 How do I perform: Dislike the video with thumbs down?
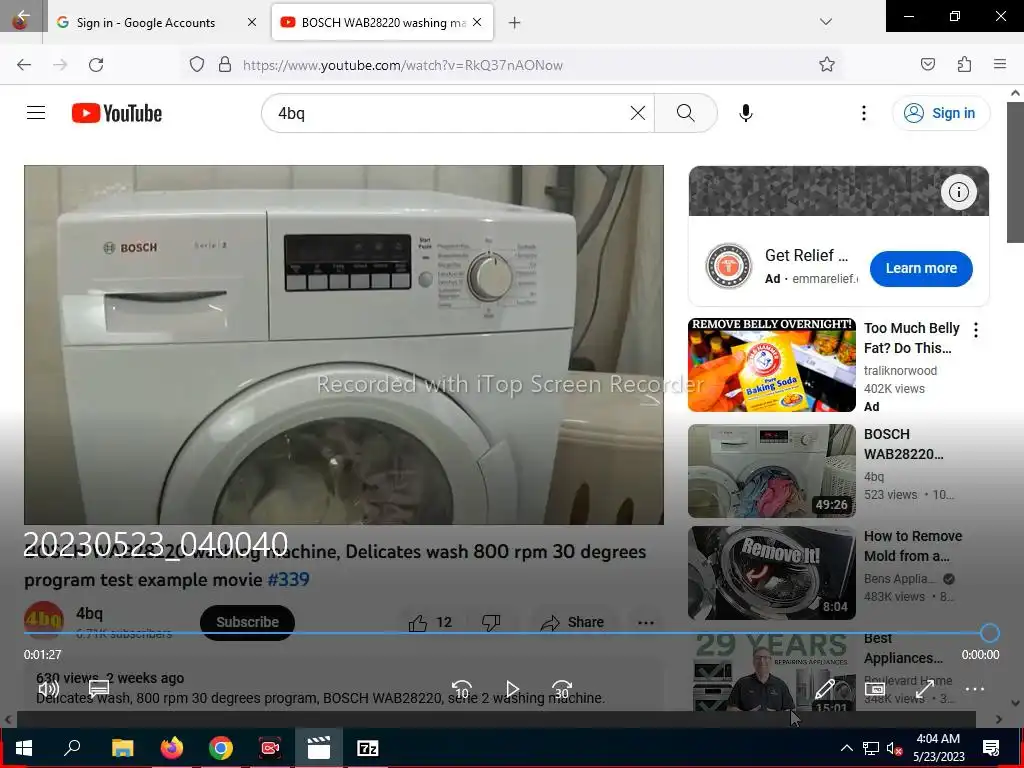(491, 622)
